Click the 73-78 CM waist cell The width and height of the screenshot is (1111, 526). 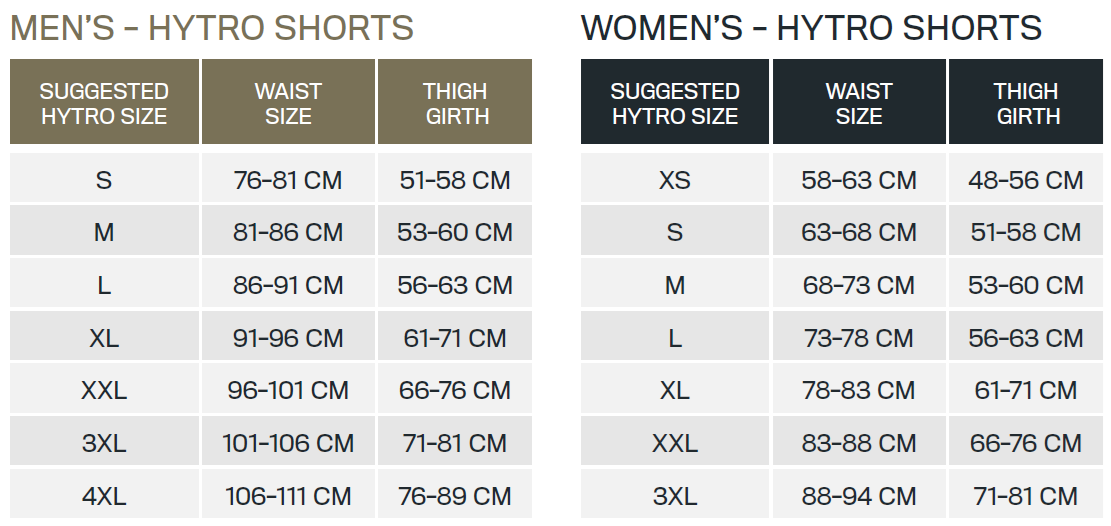tap(859, 337)
